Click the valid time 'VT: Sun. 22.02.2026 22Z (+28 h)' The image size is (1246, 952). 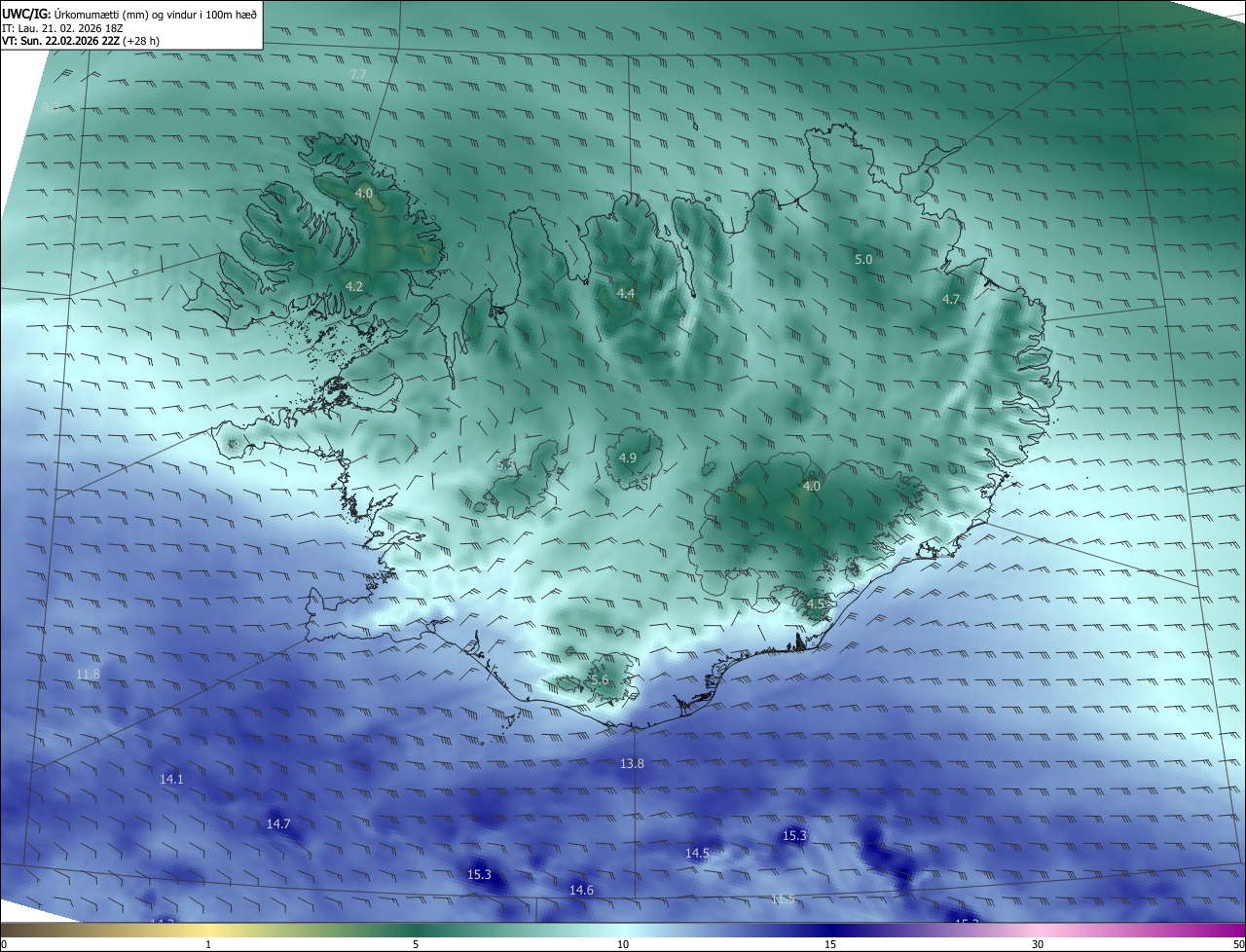[81, 41]
